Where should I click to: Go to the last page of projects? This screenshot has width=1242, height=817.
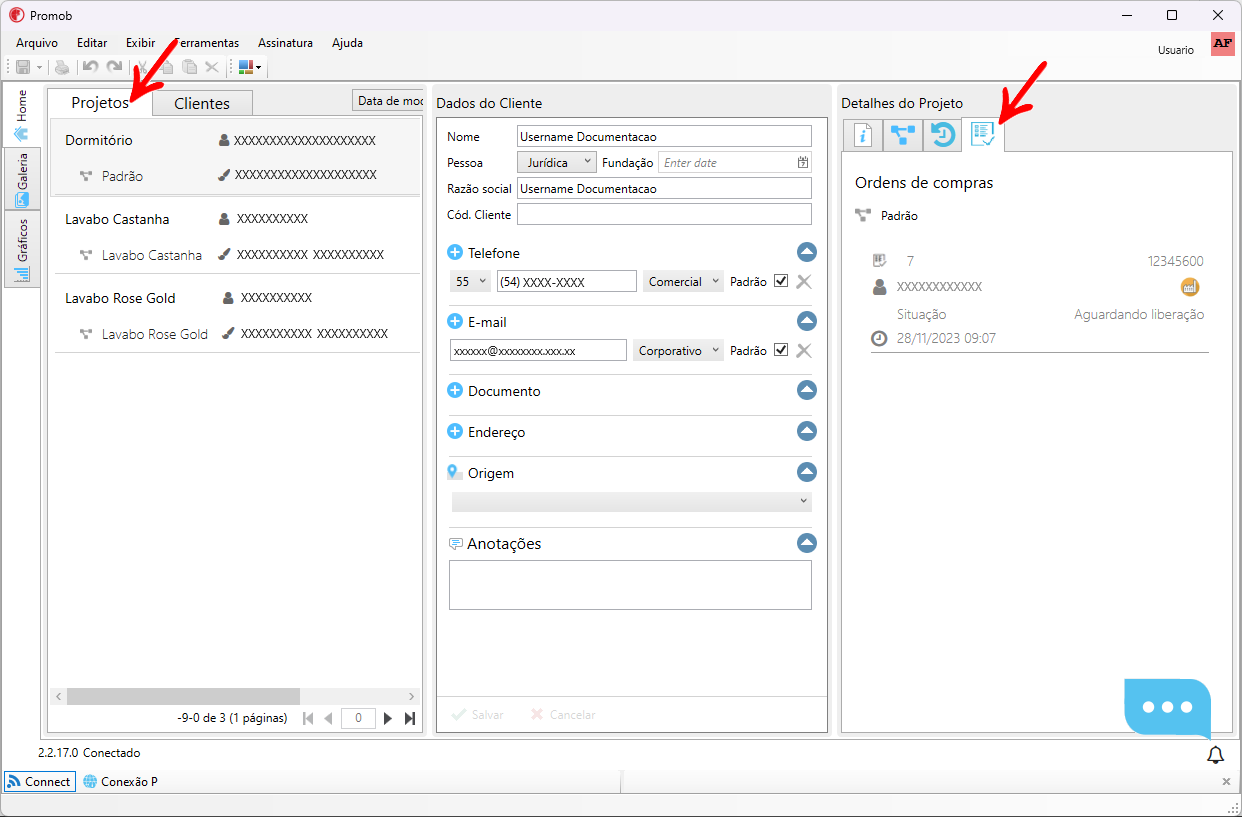coord(410,718)
